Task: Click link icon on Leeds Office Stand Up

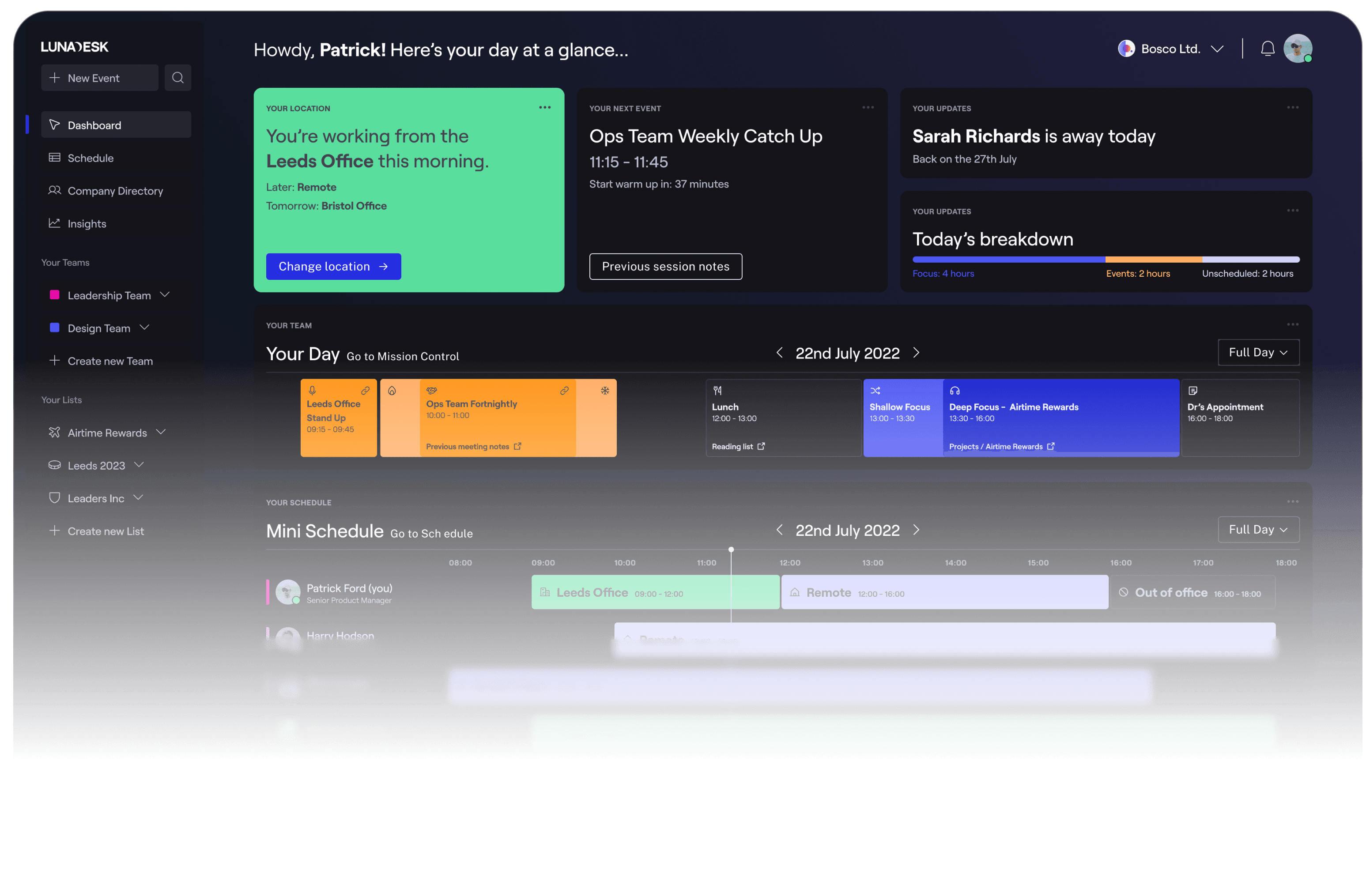Action: coord(365,391)
